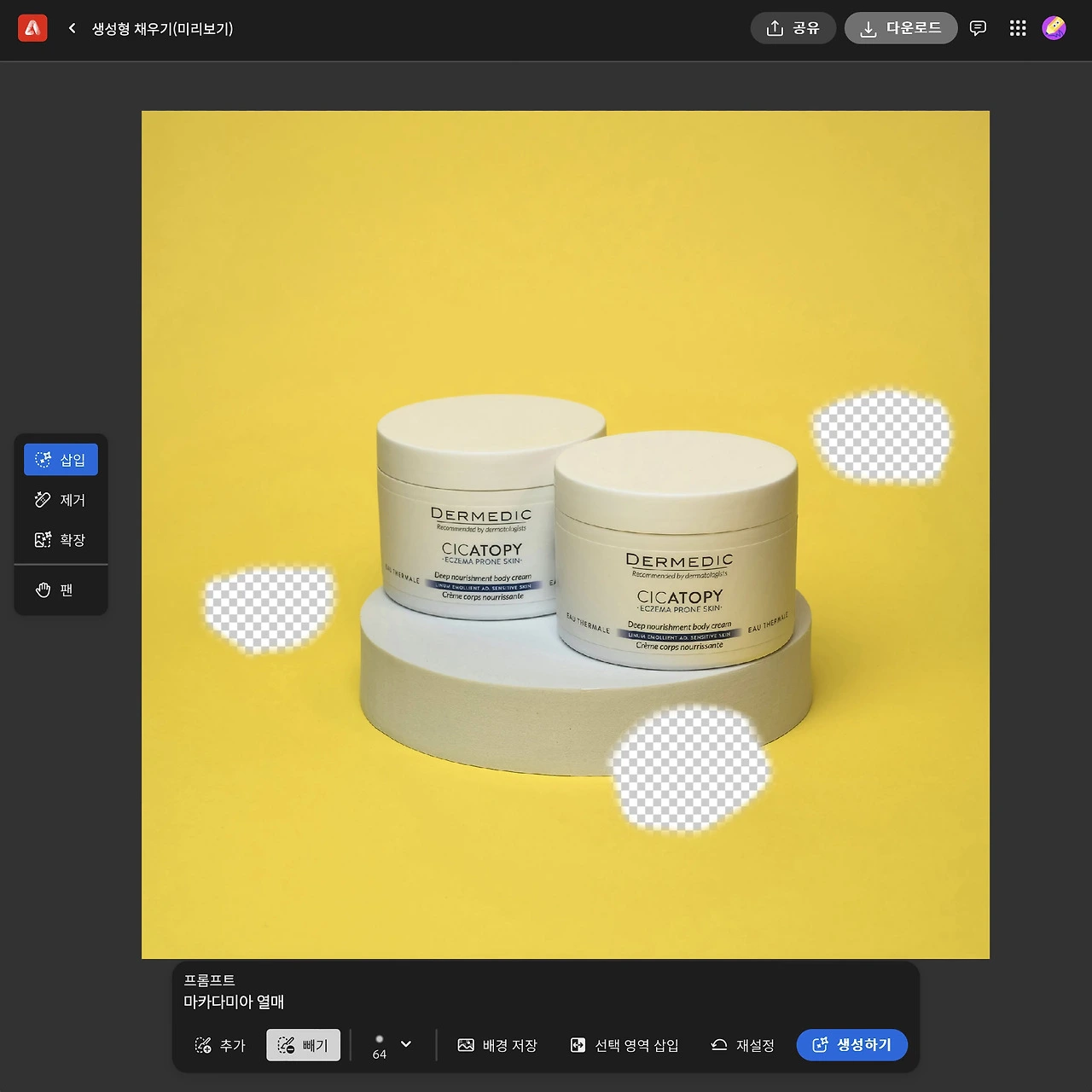The width and height of the screenshot is (1092, 1092).
Task: Click 선택 영역 삽입 insert selection
Action: pyautogui.click(x=624, y=1045)
